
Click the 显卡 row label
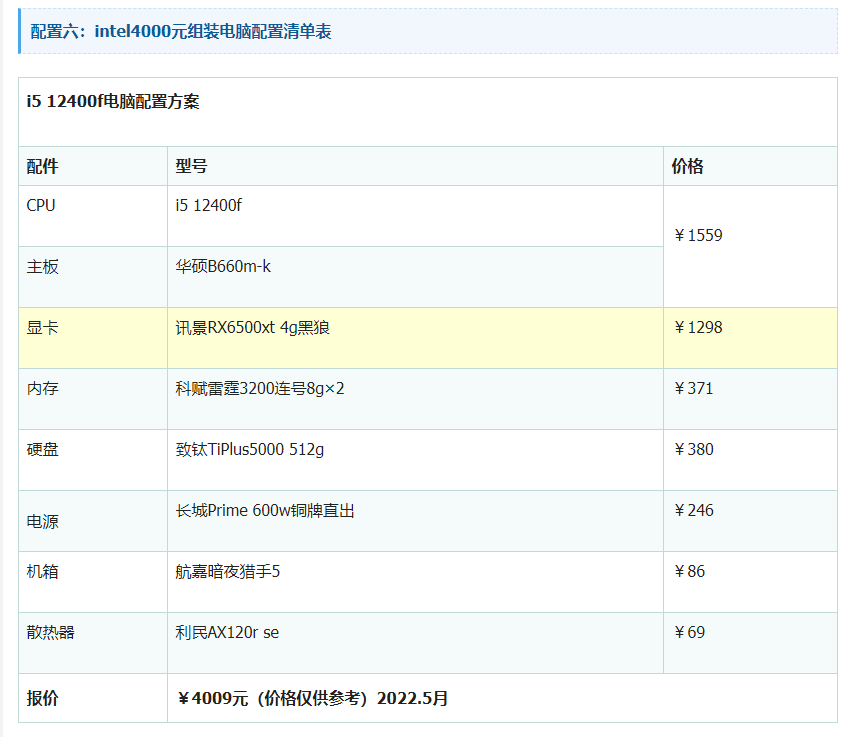tap(43, 327)
